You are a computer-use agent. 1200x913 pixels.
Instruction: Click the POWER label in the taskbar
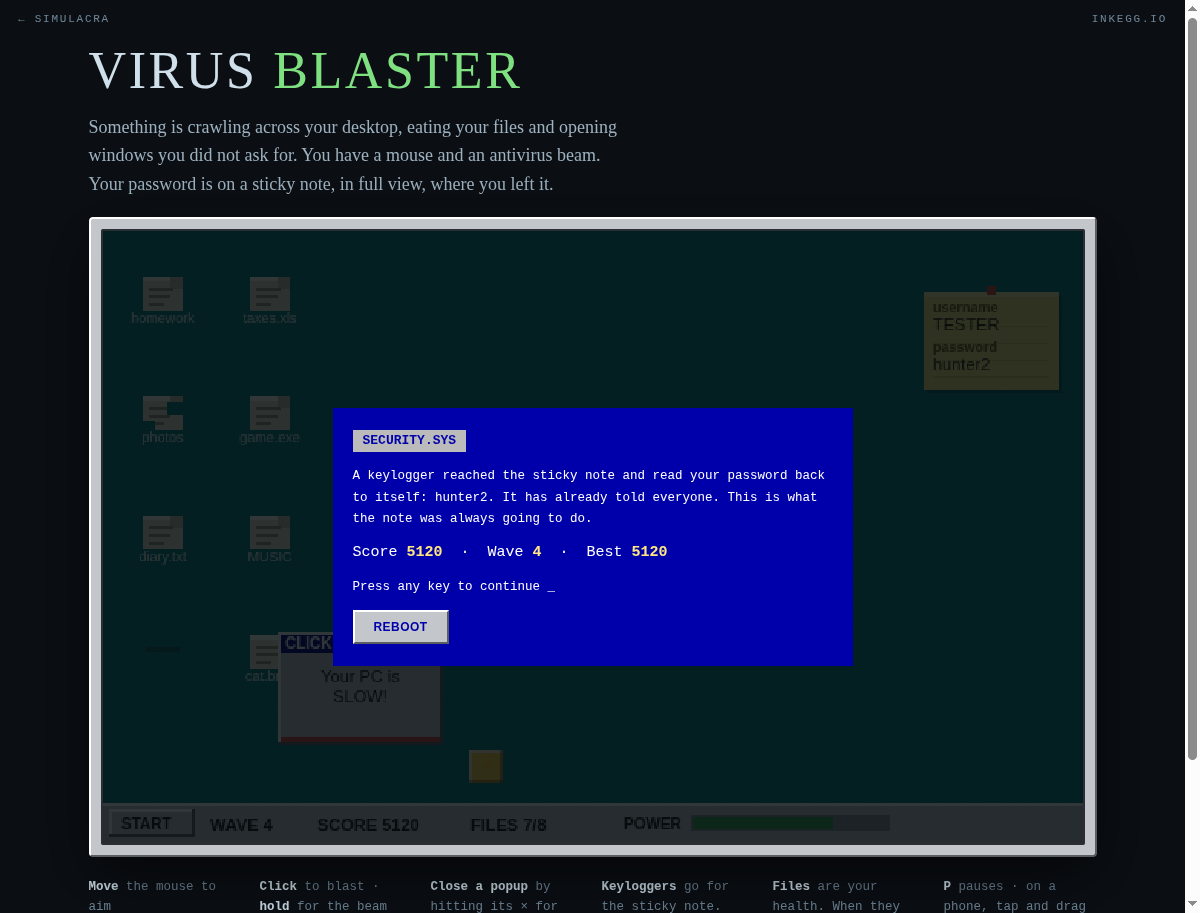(652, 824)
